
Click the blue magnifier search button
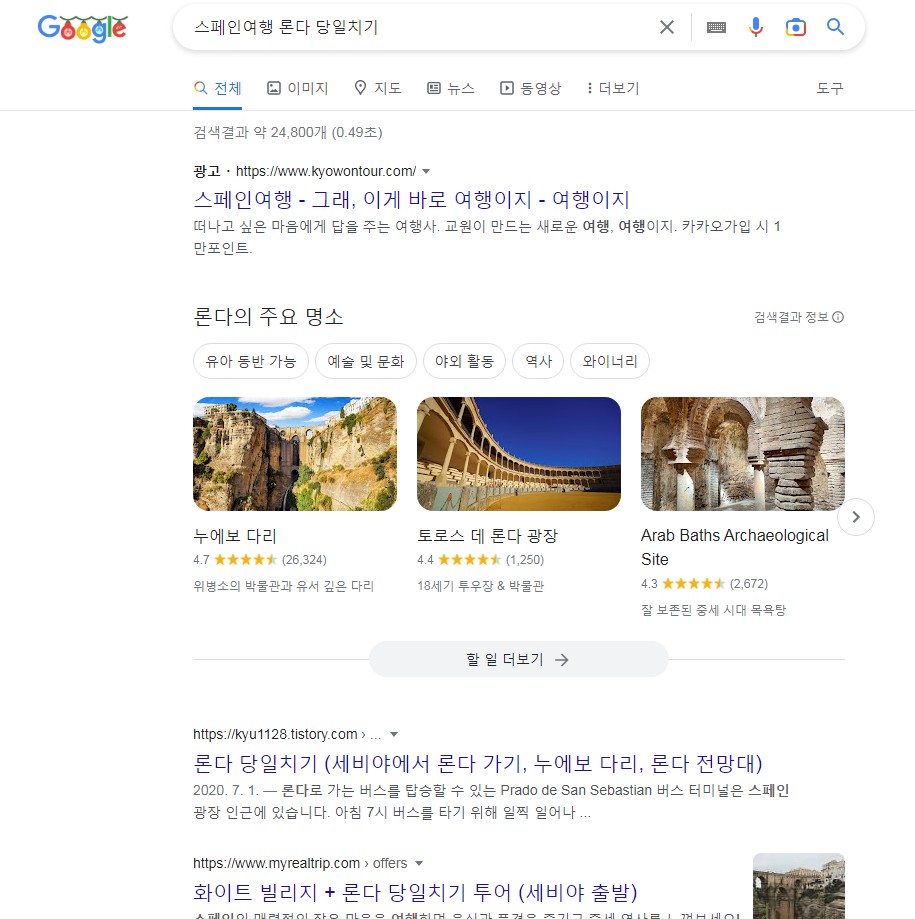coord(835,27)
